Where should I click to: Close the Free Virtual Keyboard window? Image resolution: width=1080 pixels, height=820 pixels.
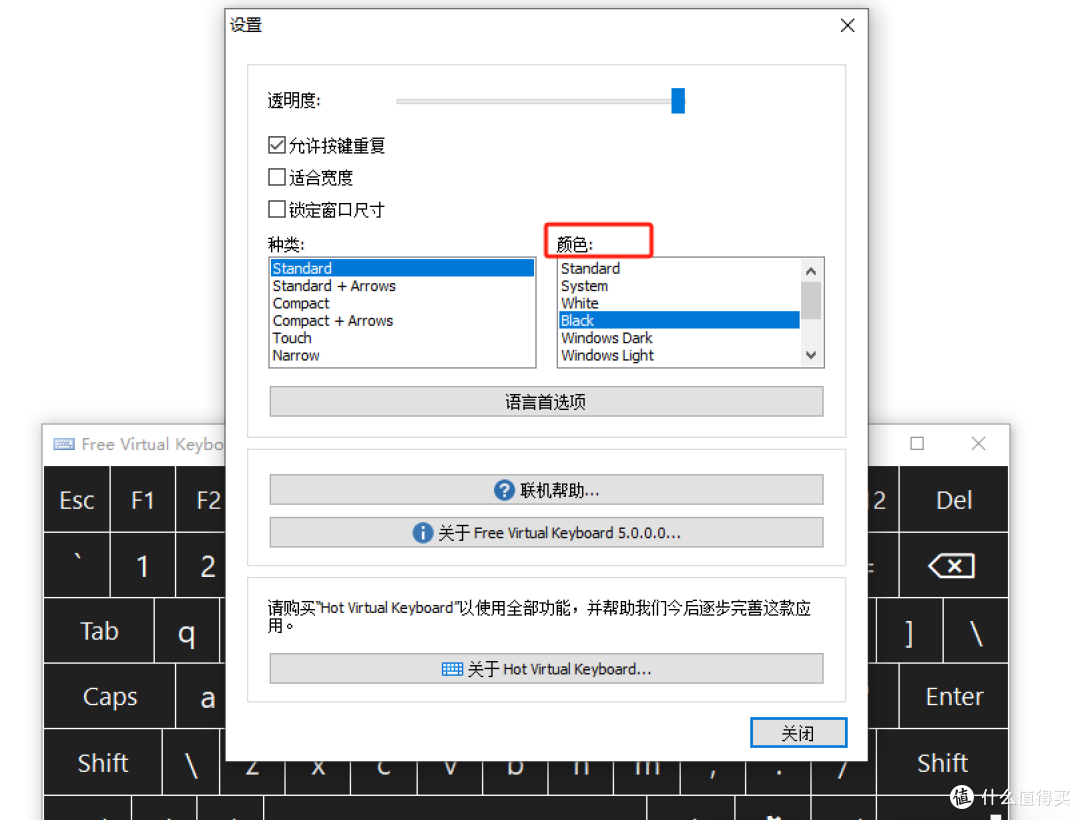coord(978,443)
